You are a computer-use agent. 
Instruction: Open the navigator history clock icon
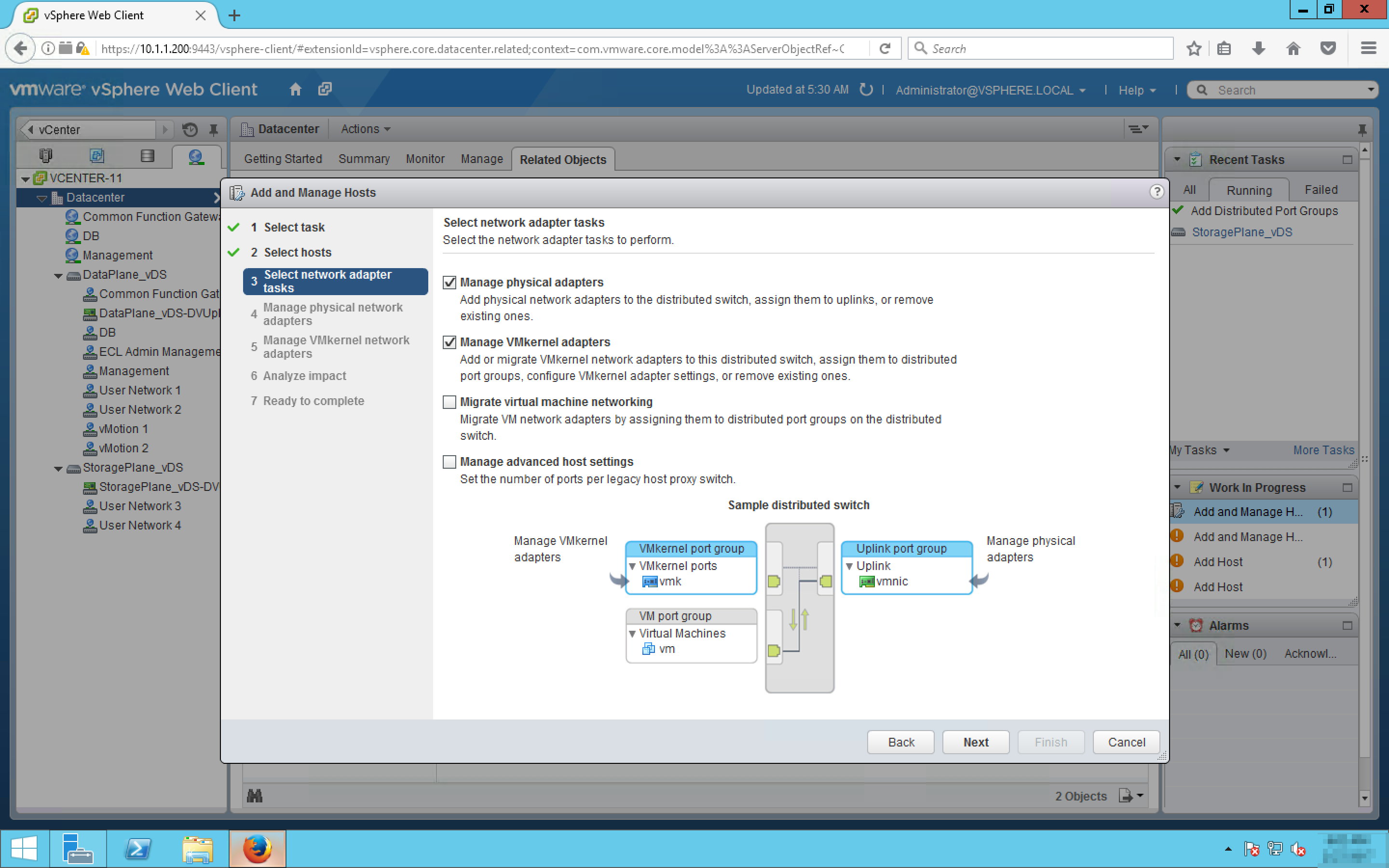click(x=190, y=130)
